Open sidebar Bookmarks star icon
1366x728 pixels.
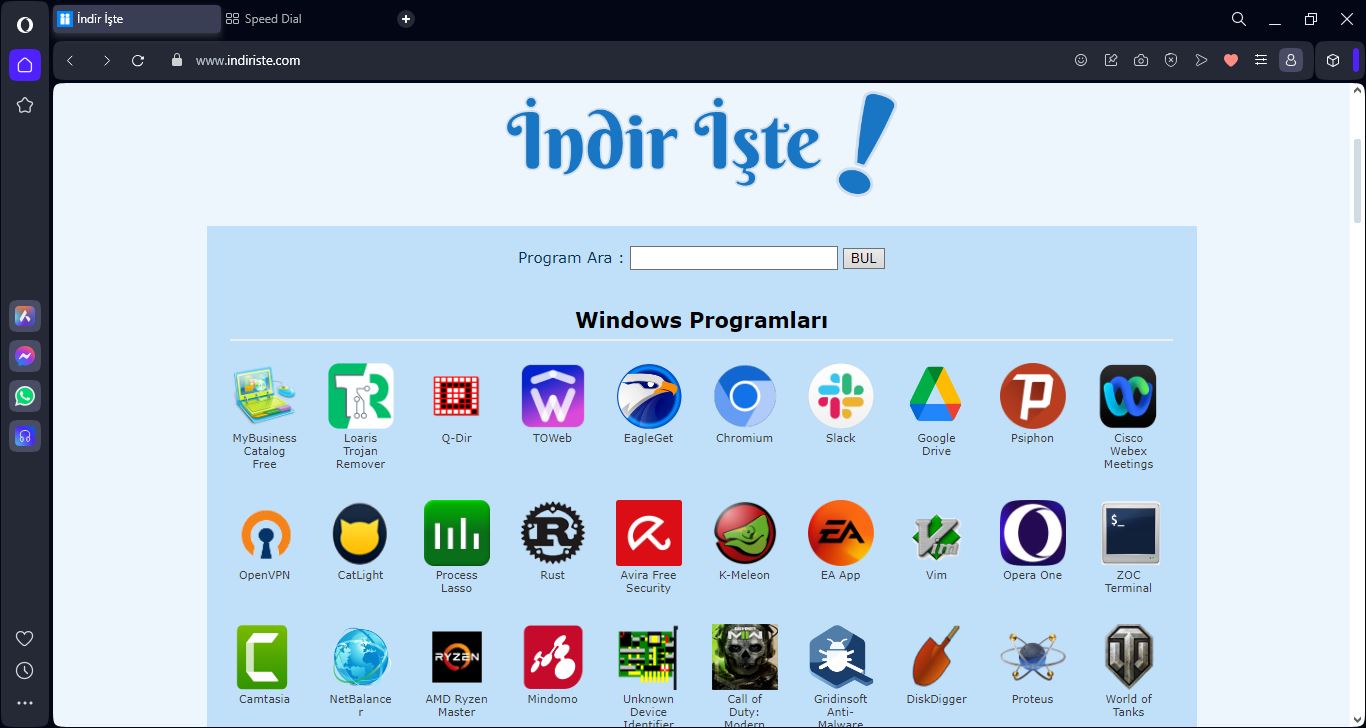(25, 105)
